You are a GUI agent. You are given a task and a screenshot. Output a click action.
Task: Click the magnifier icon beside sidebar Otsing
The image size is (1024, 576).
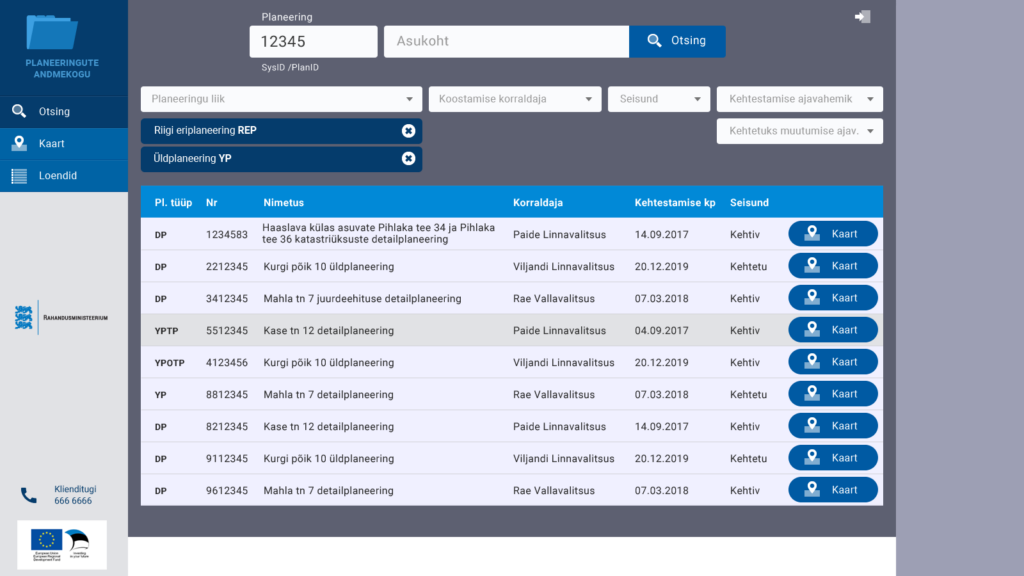click(x=19, y=111)
